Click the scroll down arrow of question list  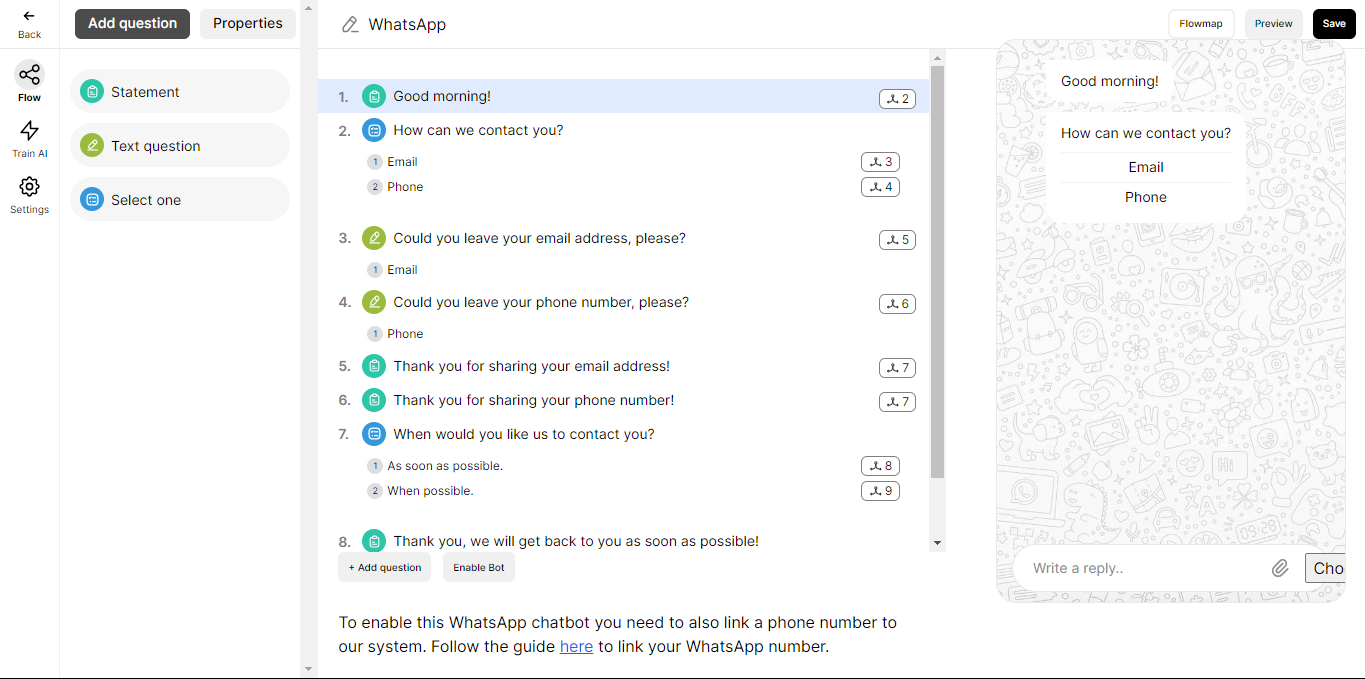coord(937,543)
